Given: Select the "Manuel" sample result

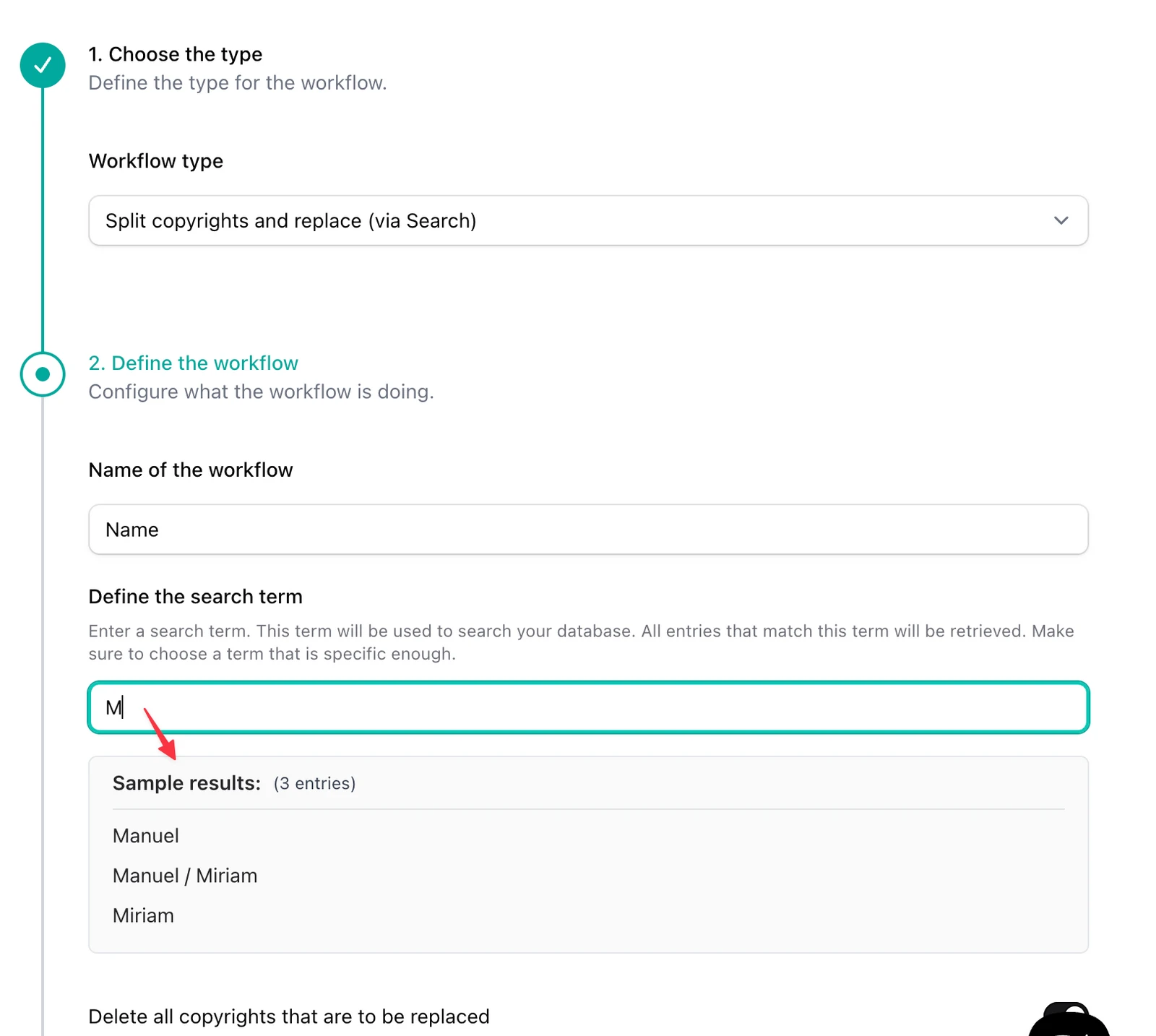Looking at the screenshot, I should tap(146, 836).
